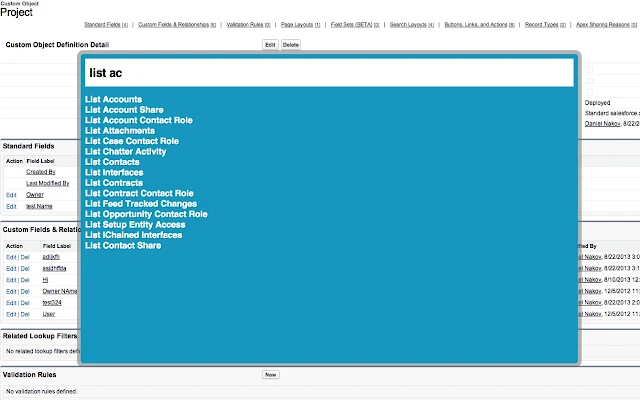
Task: Click New button in Validation Rules
Action: [x=271, y=375]
